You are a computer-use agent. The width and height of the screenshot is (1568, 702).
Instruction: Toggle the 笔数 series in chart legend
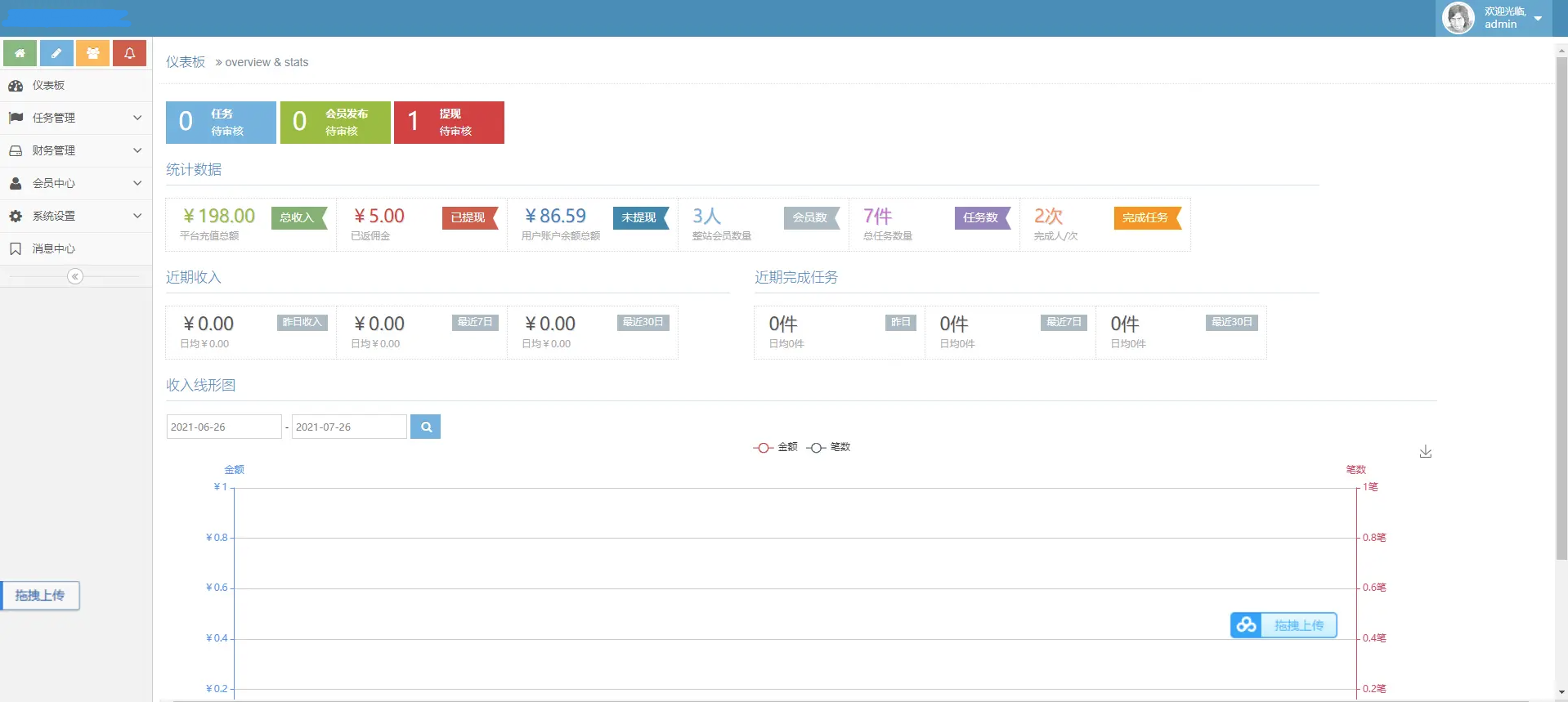click(x=828, y=447)
